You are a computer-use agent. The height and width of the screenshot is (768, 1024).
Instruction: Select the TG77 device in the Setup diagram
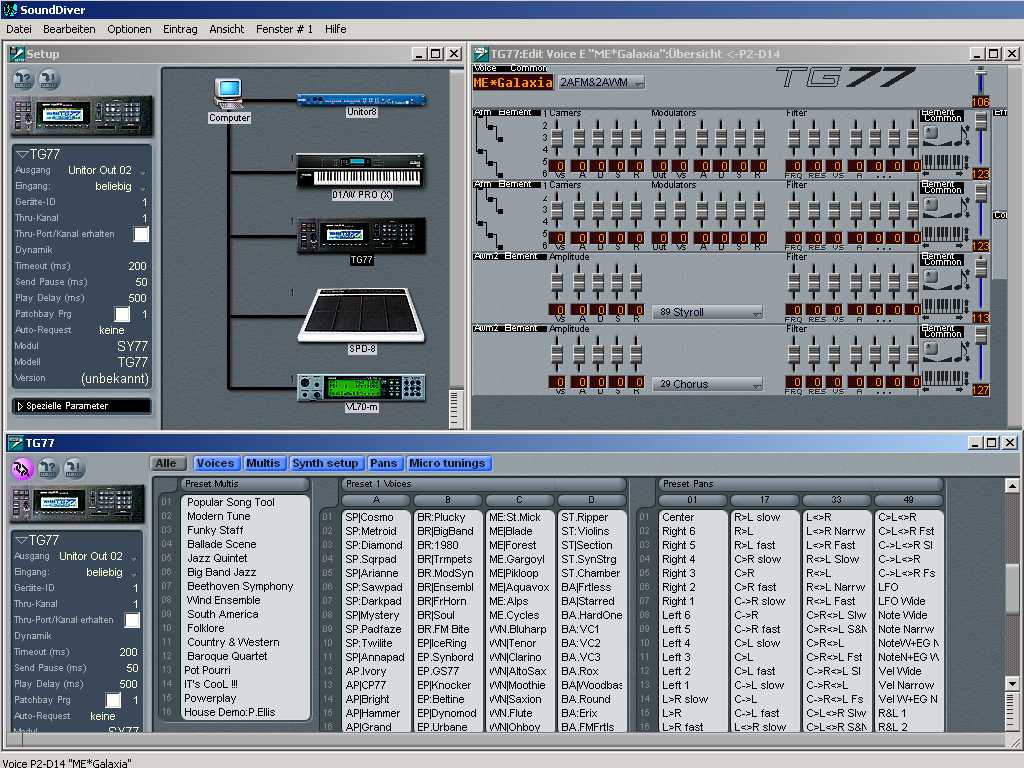pos(361,235)
